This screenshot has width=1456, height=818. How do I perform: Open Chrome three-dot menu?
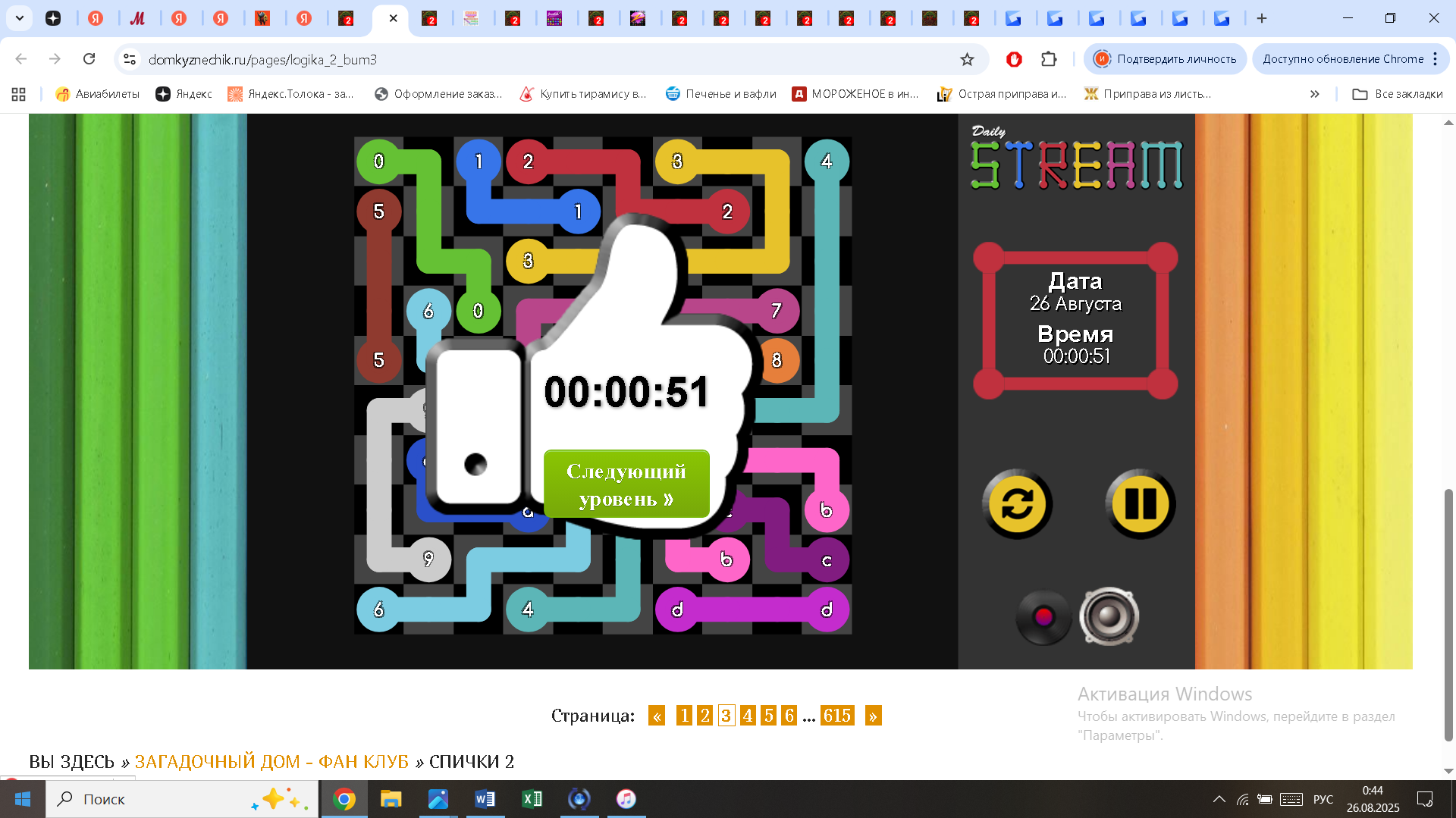coord(1436,59)
